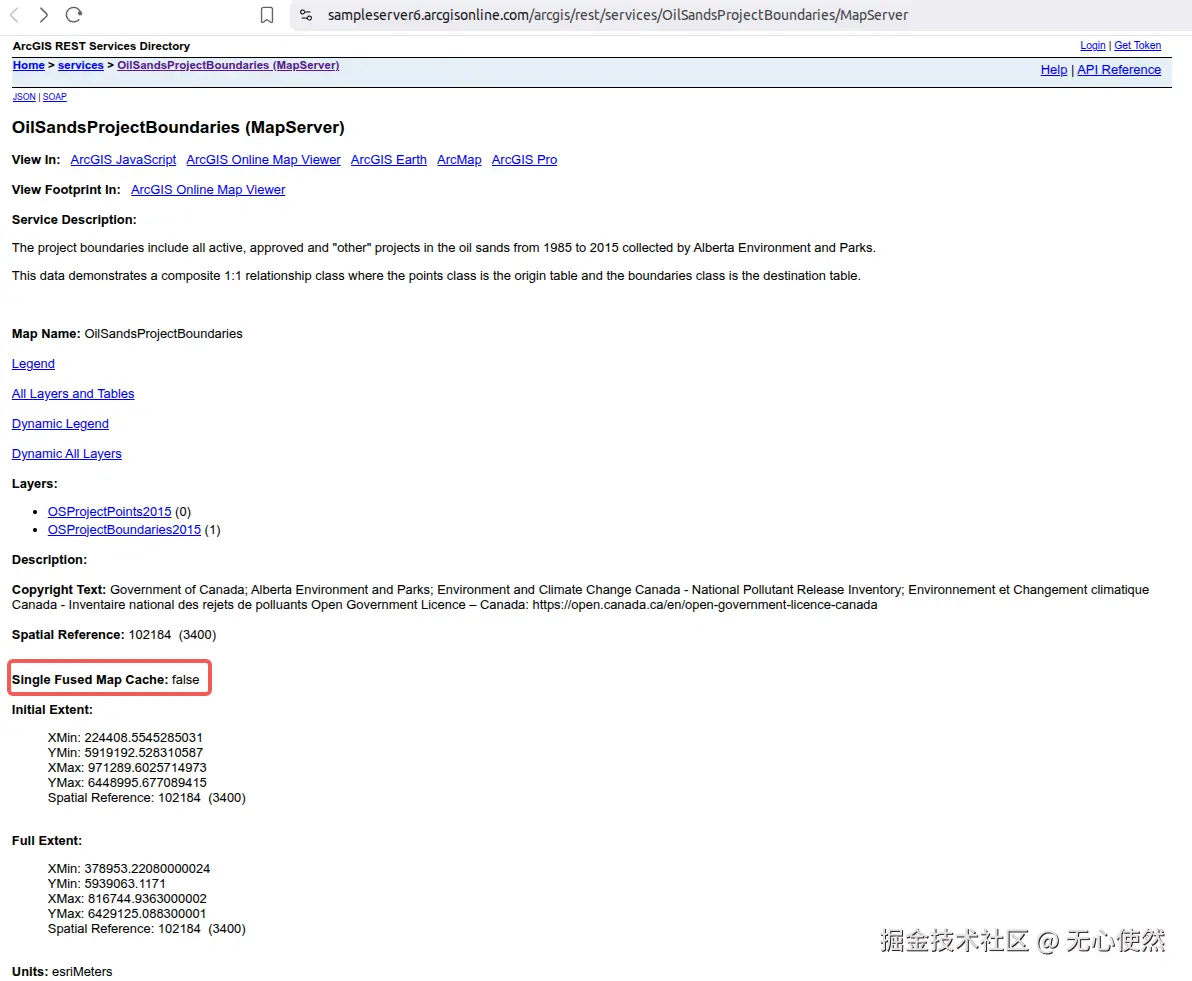Open the Login link
Screen dimensions: 1192x981
1092,46
